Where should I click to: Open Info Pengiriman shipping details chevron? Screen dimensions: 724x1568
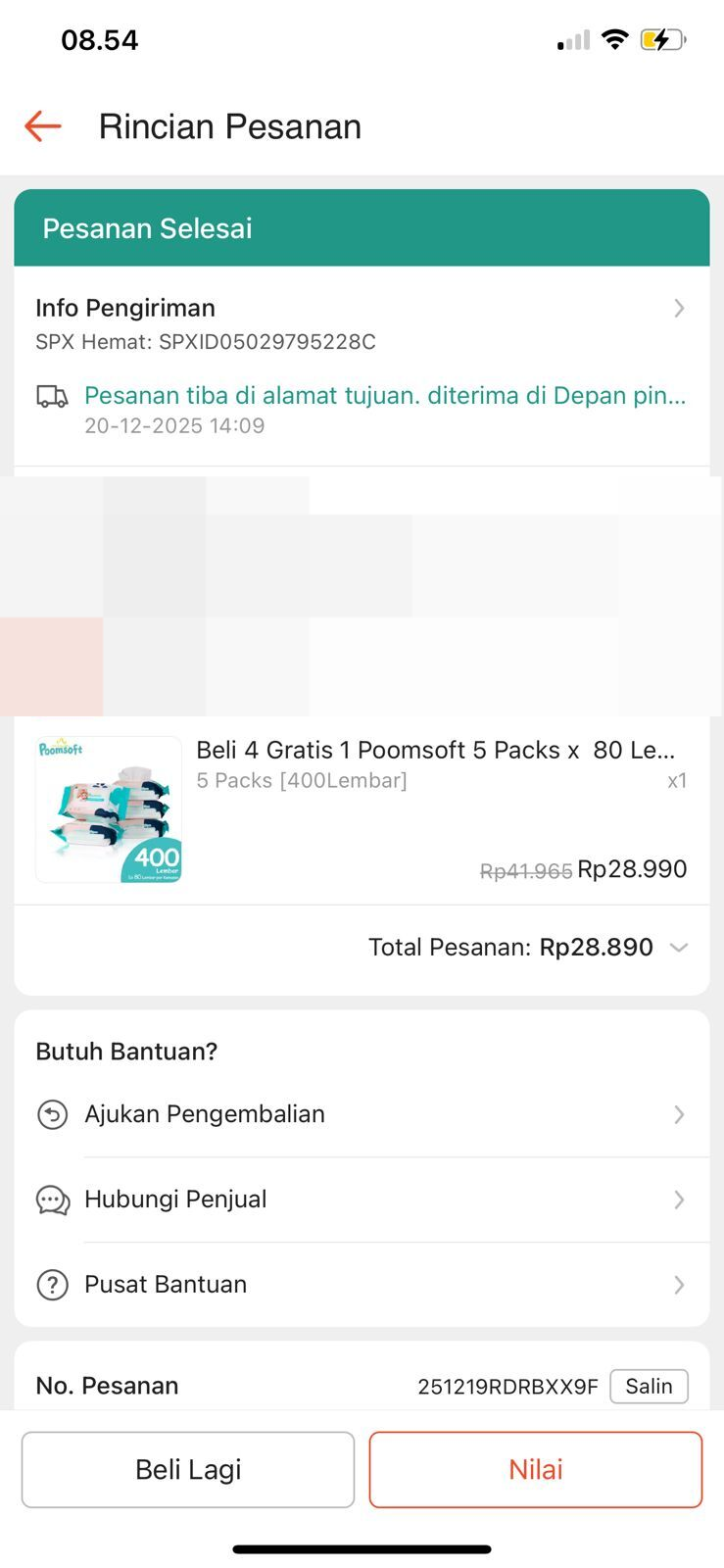tap(679, 309)
